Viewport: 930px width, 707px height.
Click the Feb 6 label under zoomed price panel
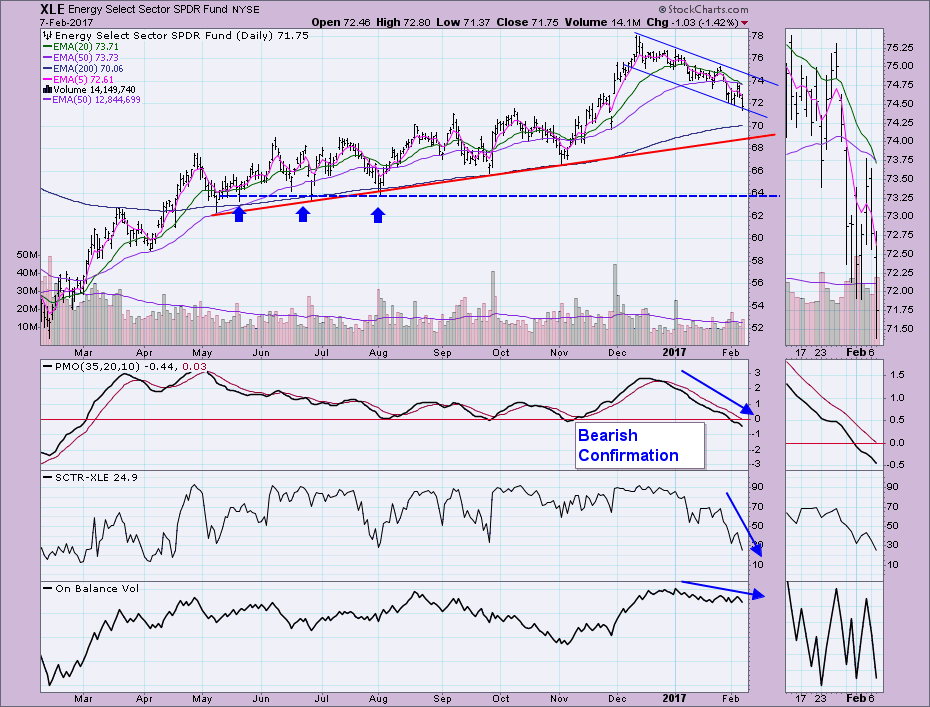click(x=860, y=352)
